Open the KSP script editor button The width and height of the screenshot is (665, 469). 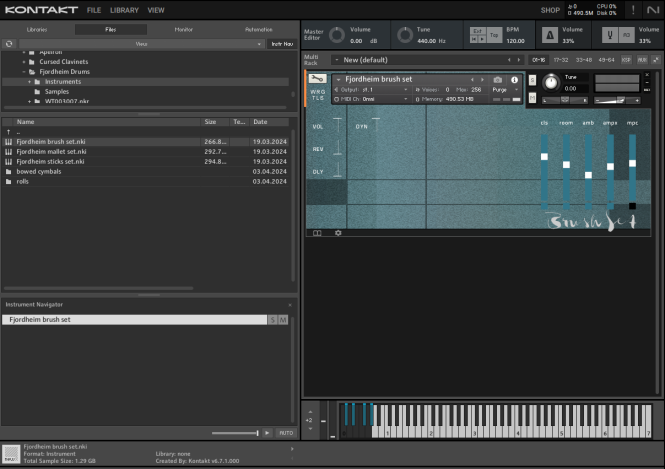click(x=626, y=60)
